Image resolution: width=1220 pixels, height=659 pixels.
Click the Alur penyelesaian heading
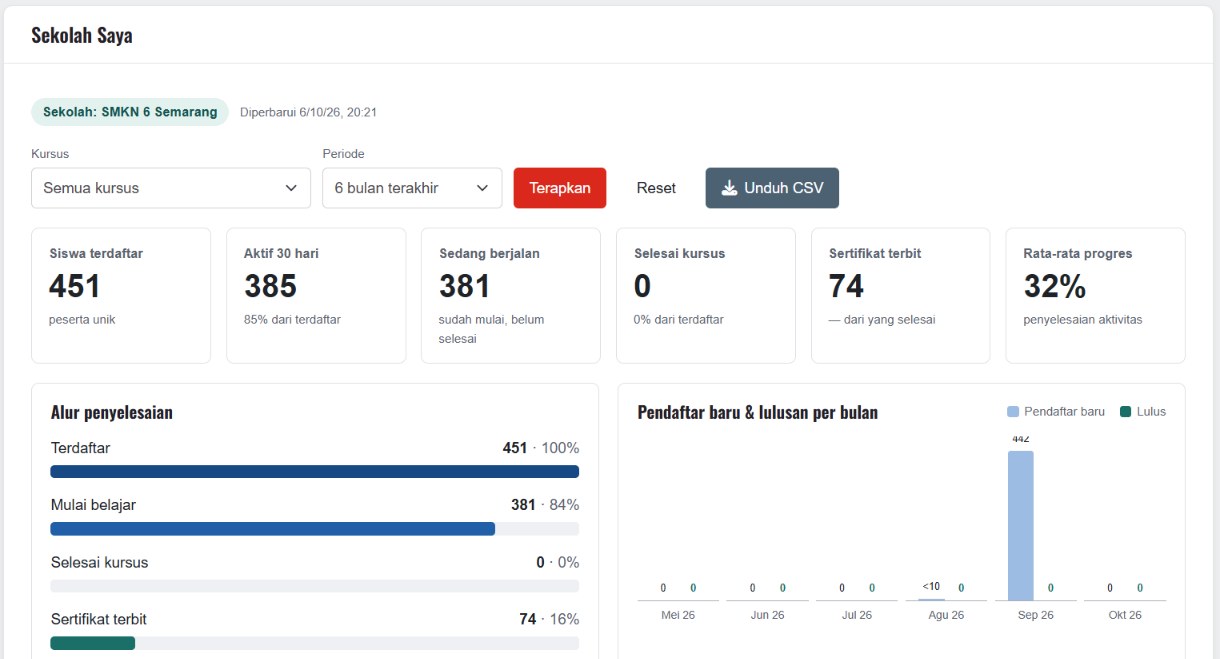112,412
